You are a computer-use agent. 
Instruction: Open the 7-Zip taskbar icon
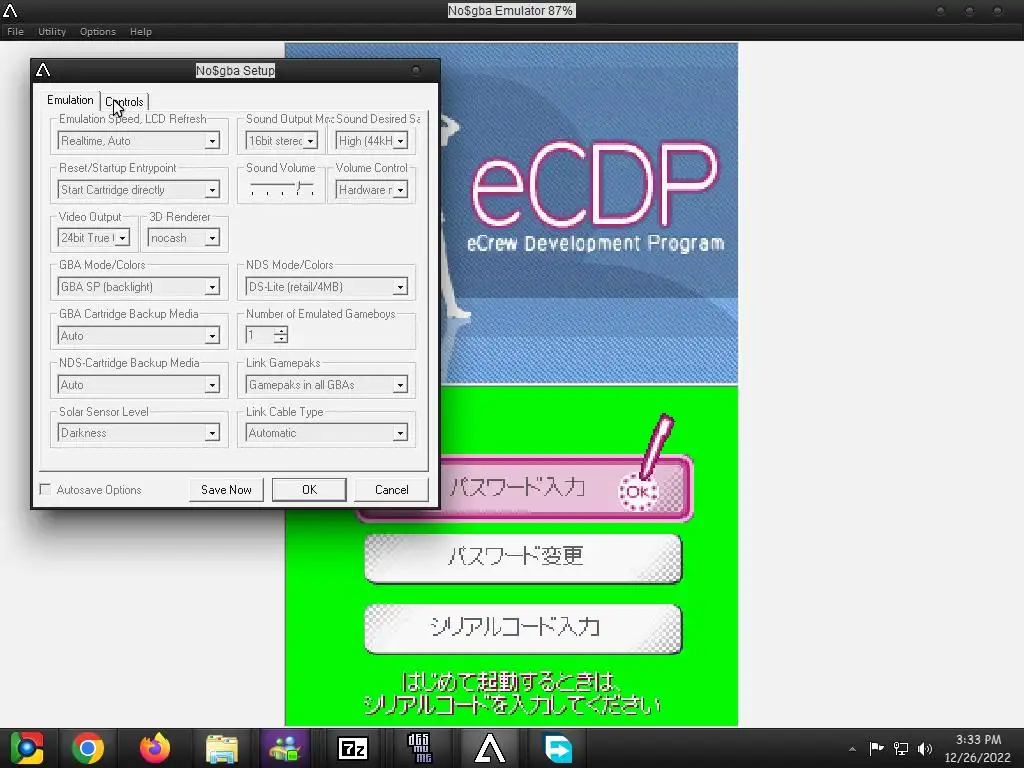click(353, 748)
